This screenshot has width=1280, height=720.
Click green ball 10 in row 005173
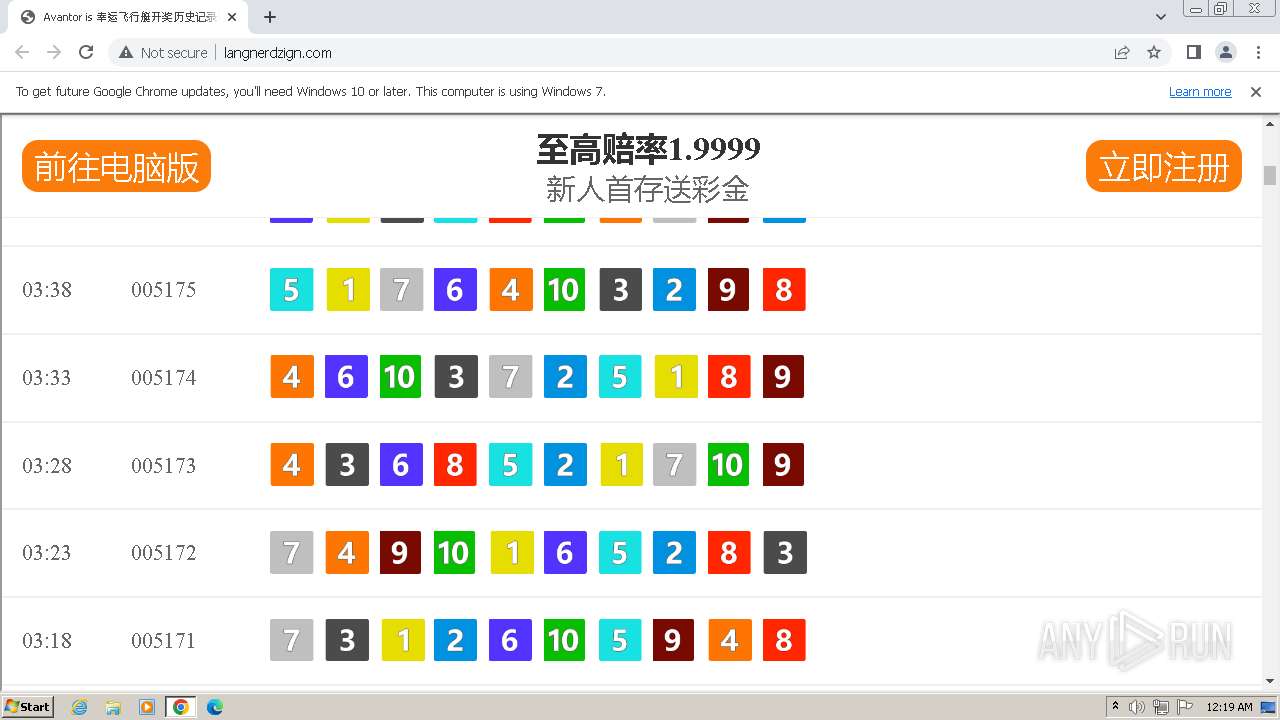click(x=728, y=465)
